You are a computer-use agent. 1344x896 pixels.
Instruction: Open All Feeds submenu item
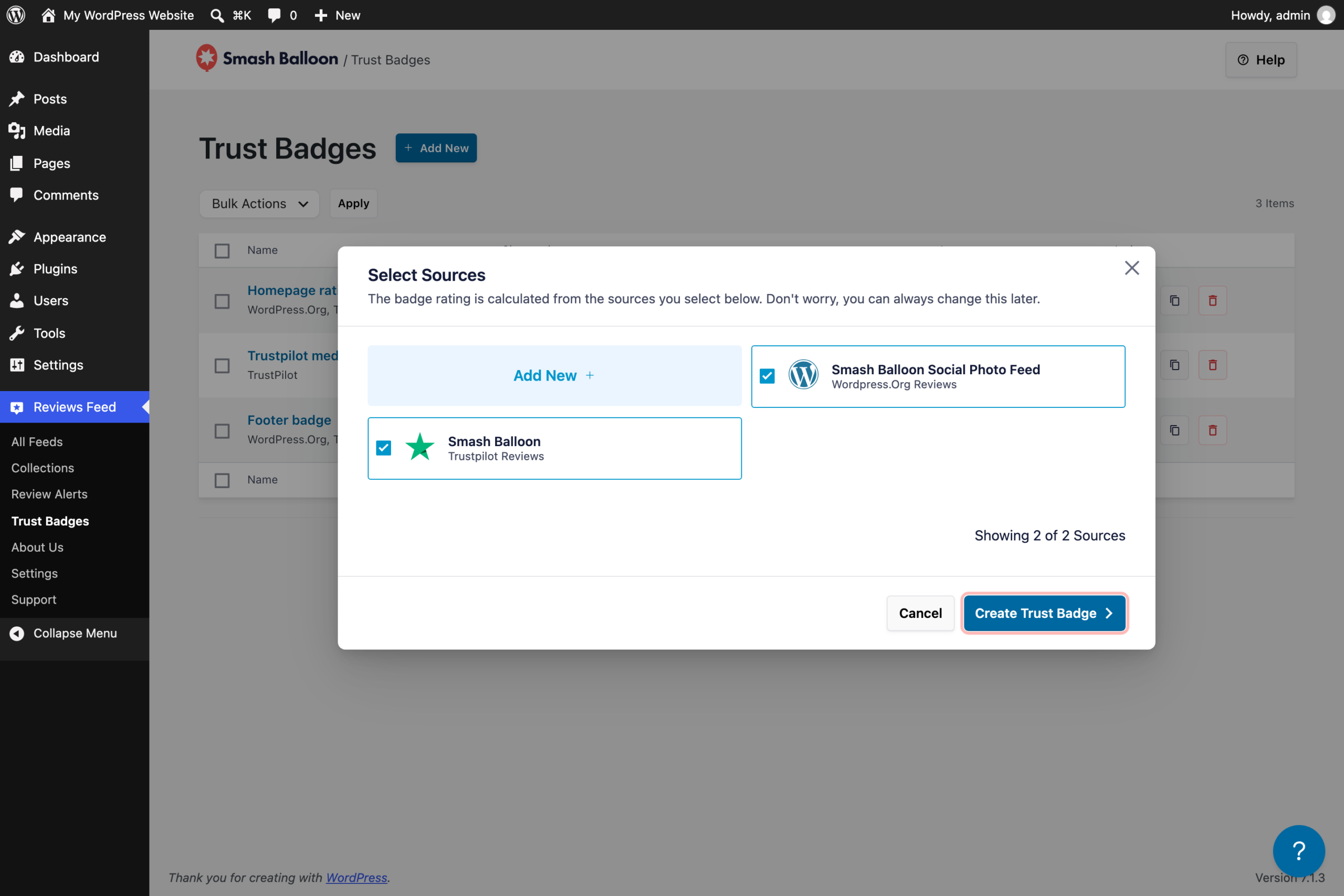coord(37,442)
